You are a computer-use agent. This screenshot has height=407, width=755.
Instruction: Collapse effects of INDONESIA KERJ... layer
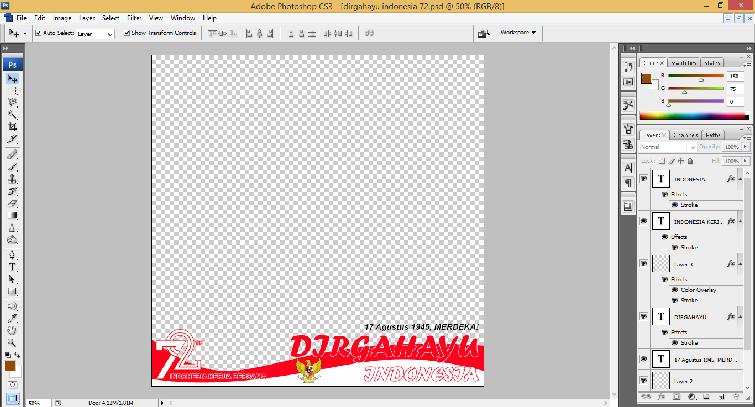pyautogui.click(x=740, y=221)
